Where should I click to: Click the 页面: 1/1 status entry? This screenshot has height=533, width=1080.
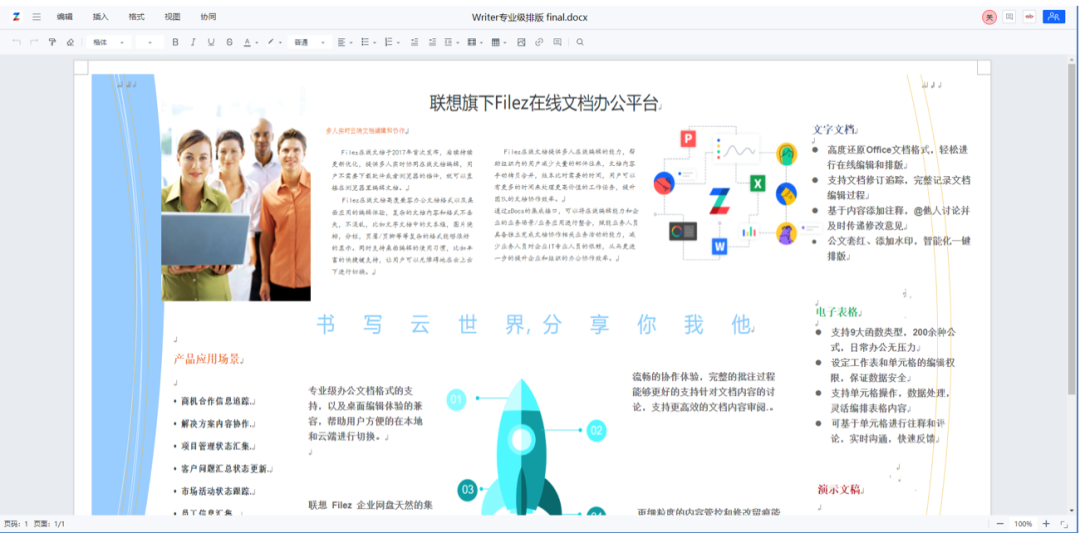pyautogui.click(x=50, y=524)
